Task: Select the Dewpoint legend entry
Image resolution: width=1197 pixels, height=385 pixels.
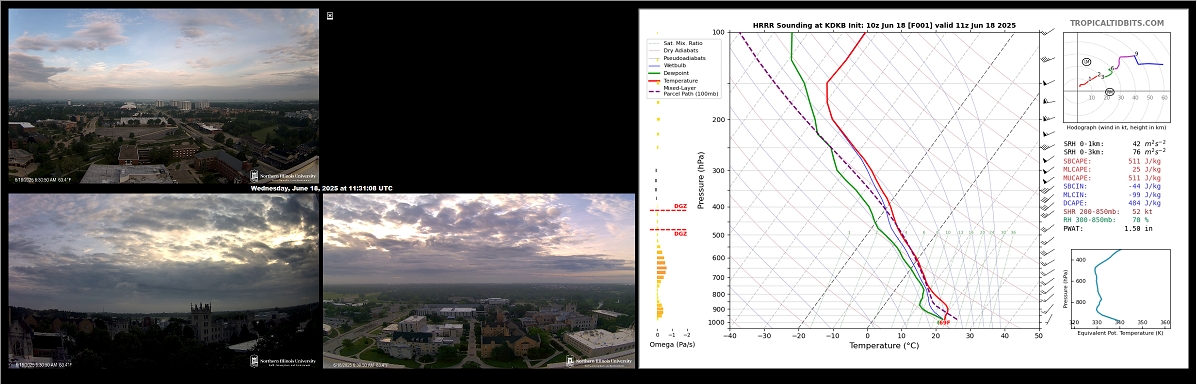Action: (669, 73)
